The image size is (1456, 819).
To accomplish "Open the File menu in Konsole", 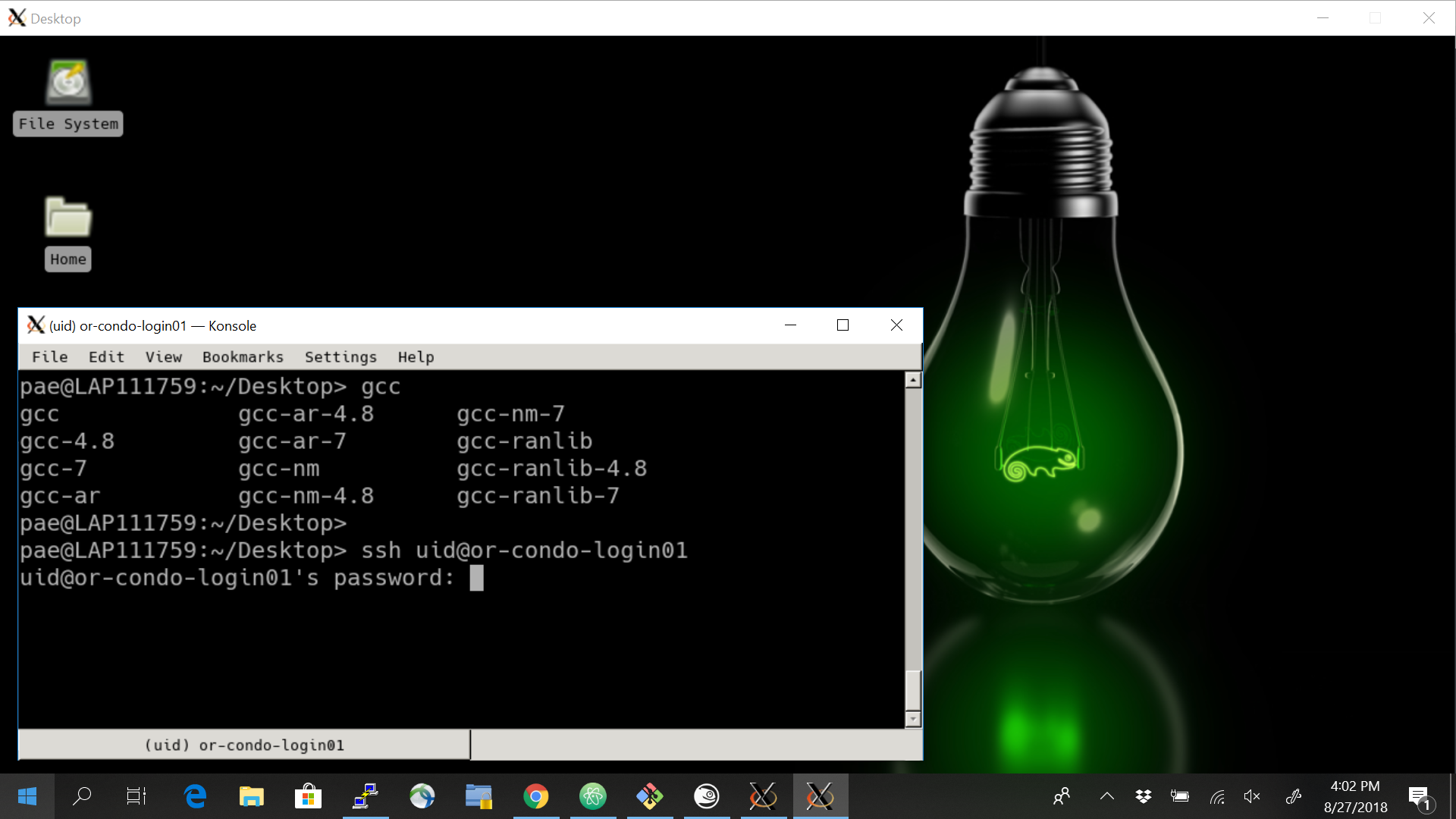I will point(50,356).
